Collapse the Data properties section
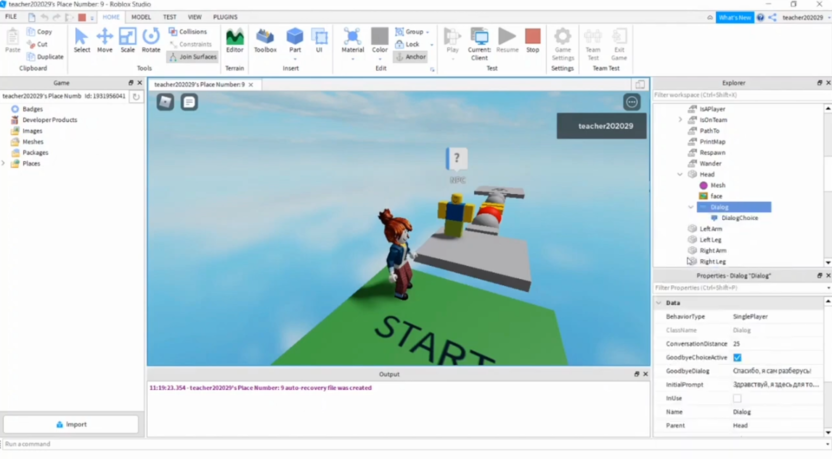Image resolution: width=832 pixels, height=459 pixels. click(x=659, y=302)
